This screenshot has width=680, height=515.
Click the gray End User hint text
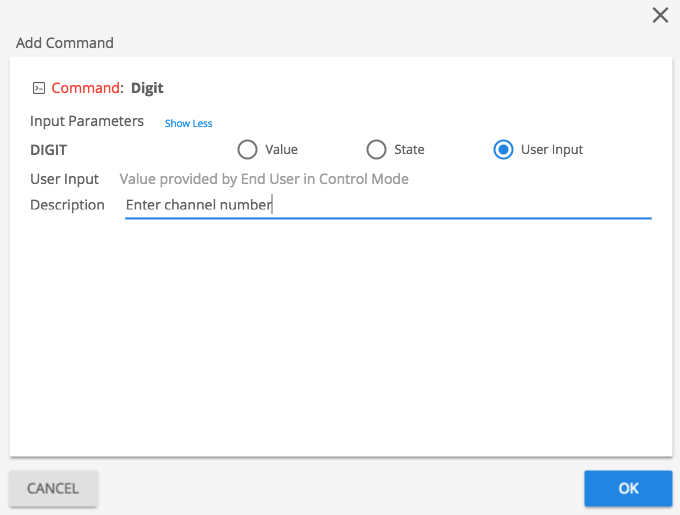(264, 179)
